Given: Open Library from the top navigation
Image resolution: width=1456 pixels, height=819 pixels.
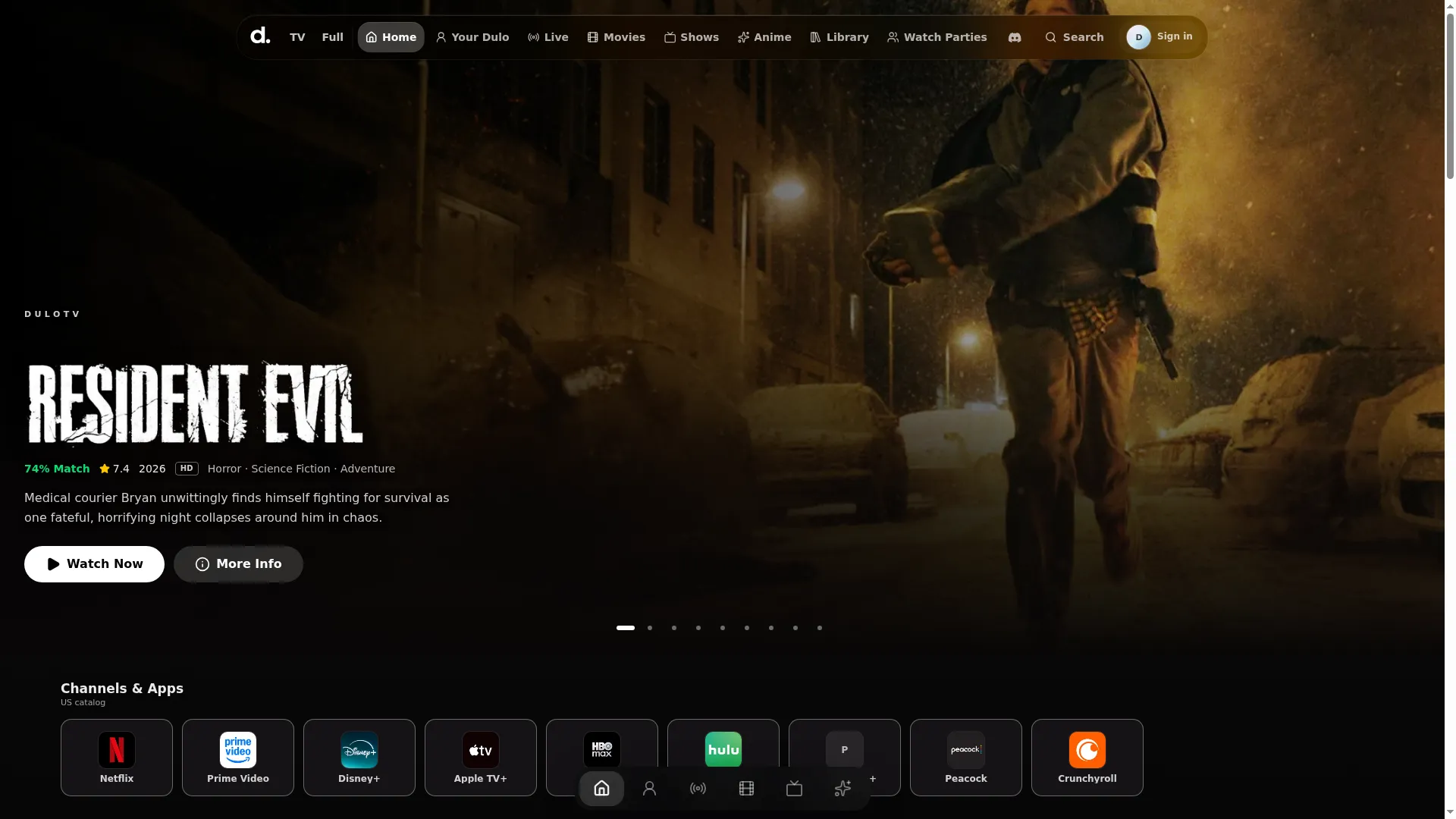Looking at the screenshot, I should click(839, 37).
